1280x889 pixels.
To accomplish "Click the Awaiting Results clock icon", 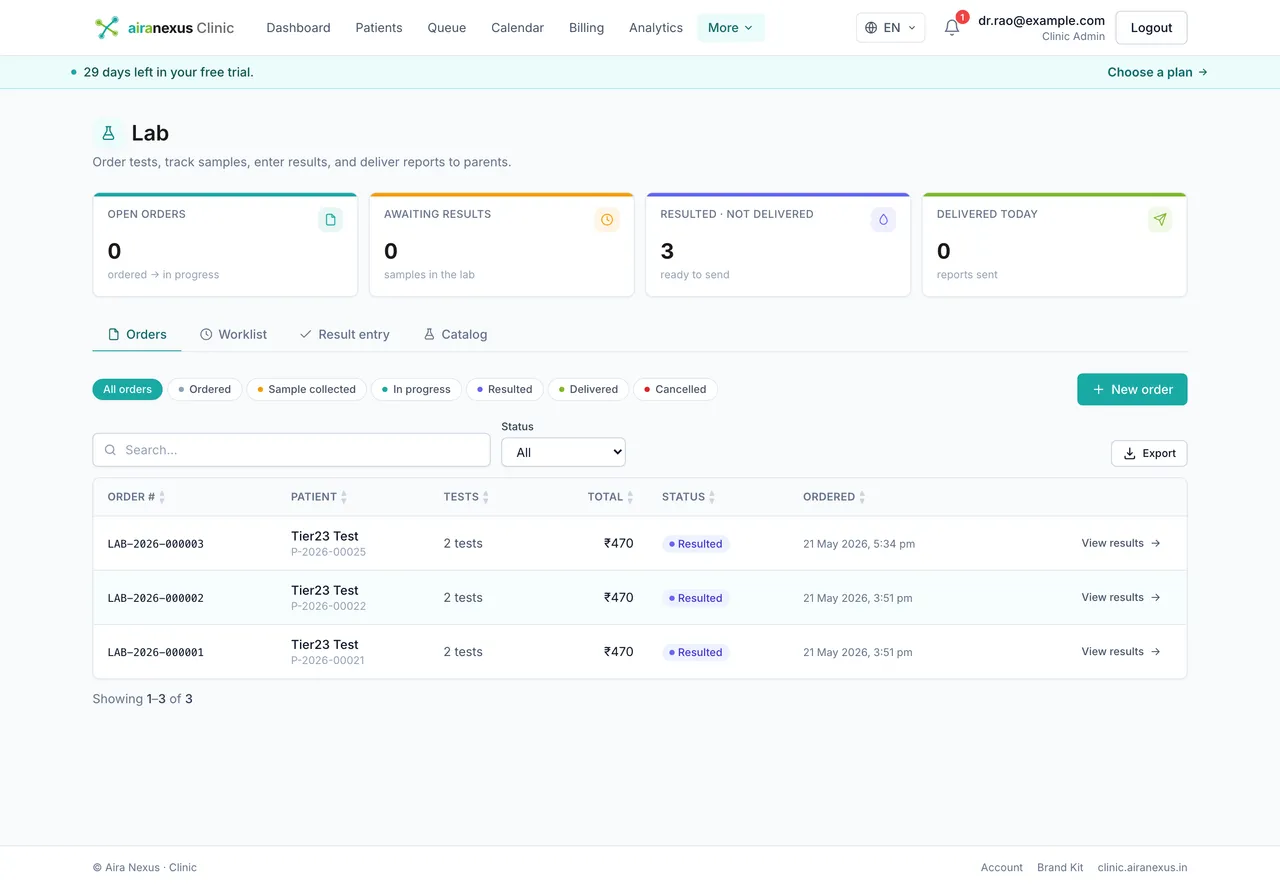I will point(607,219).
